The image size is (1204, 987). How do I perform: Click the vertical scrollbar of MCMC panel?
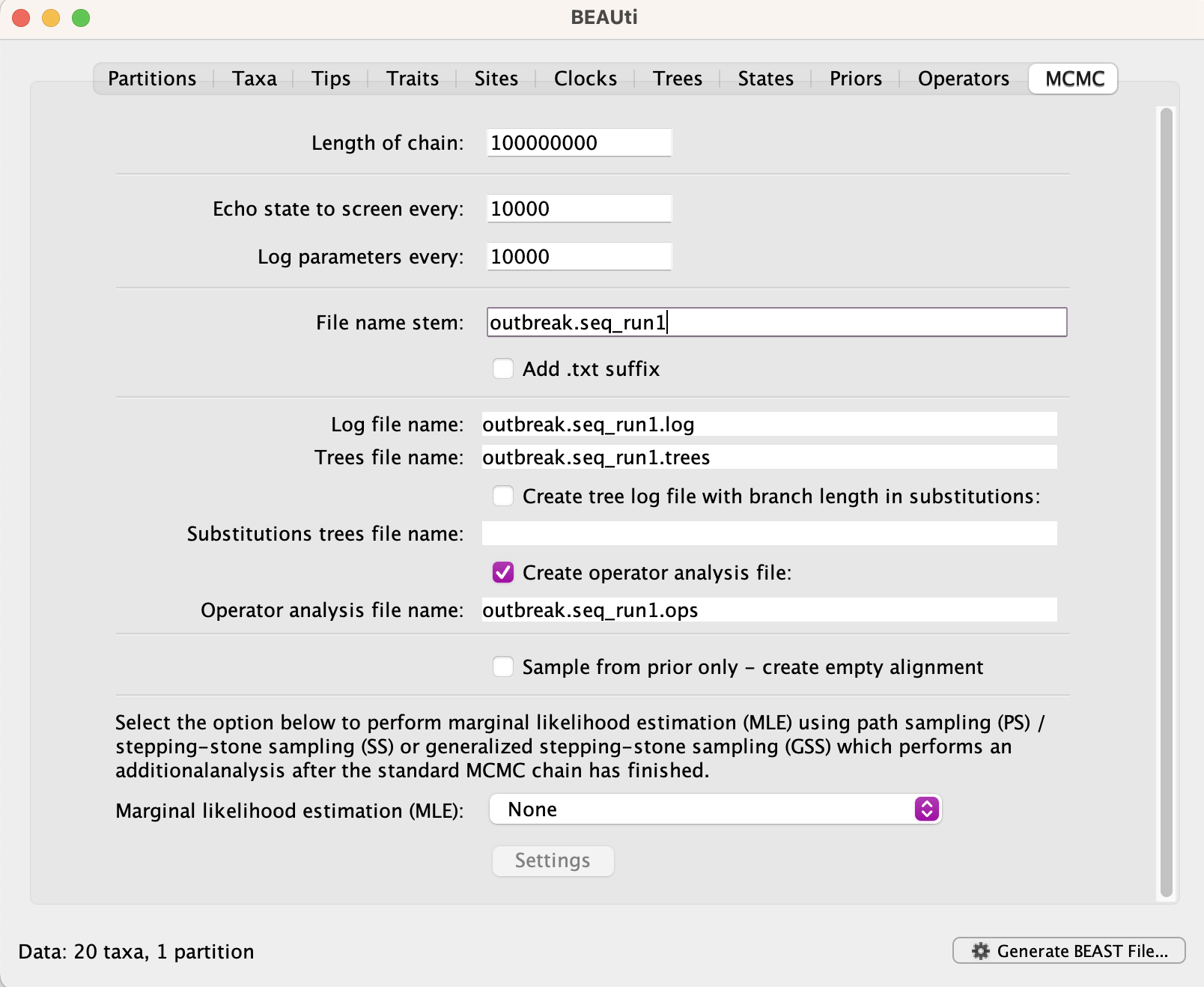1166,502
